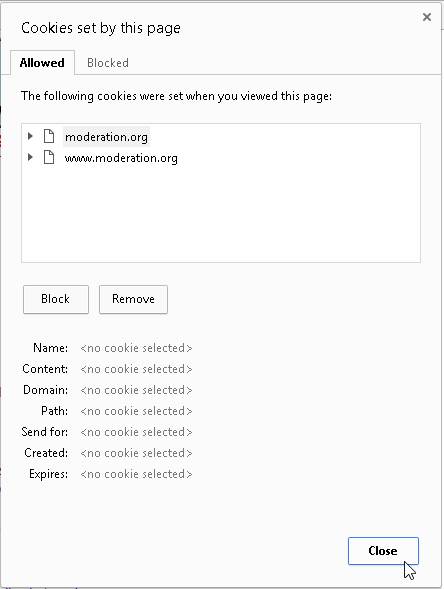The image size is (444, 589).
Task: Click the Created field placeholder value
Action: pyautogui.click(x=136, y=453)
